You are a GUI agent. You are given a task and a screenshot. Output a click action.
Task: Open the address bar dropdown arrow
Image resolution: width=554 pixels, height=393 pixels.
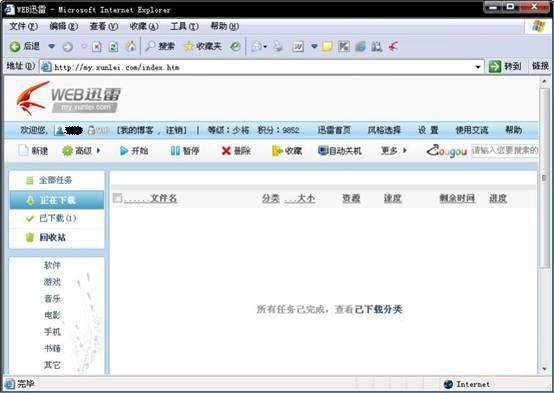pos(478,67)
